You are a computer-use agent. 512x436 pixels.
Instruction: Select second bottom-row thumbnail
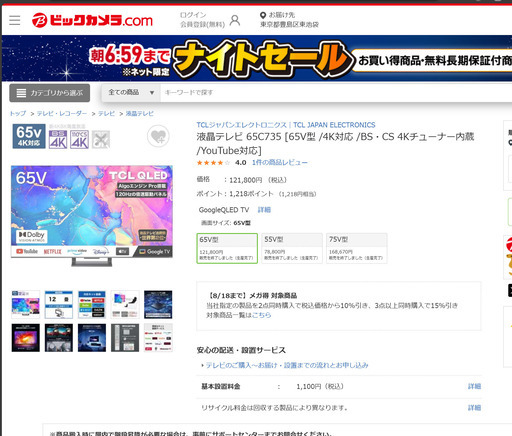(59, 338)
